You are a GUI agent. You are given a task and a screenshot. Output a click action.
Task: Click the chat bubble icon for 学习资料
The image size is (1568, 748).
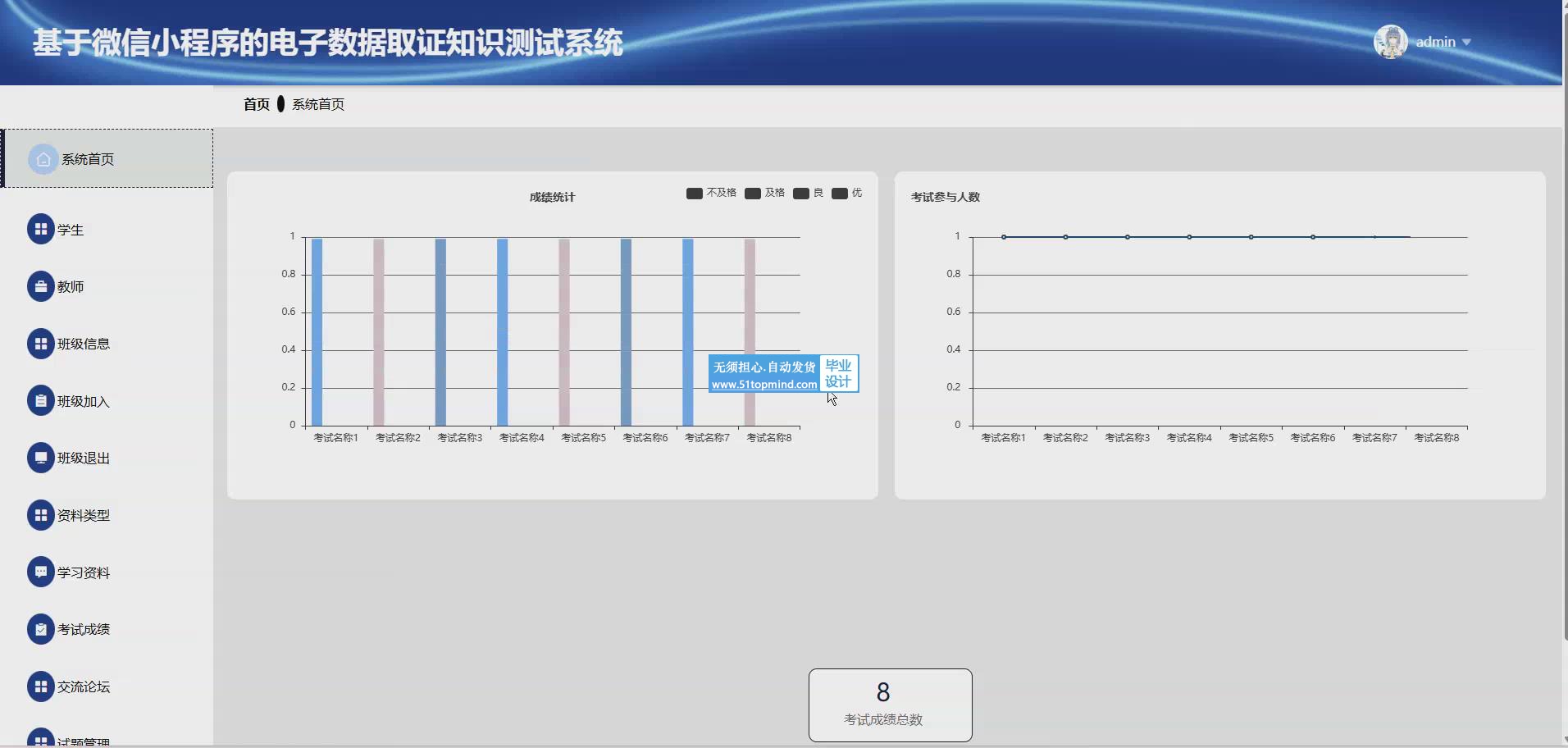tap(40, 572)
